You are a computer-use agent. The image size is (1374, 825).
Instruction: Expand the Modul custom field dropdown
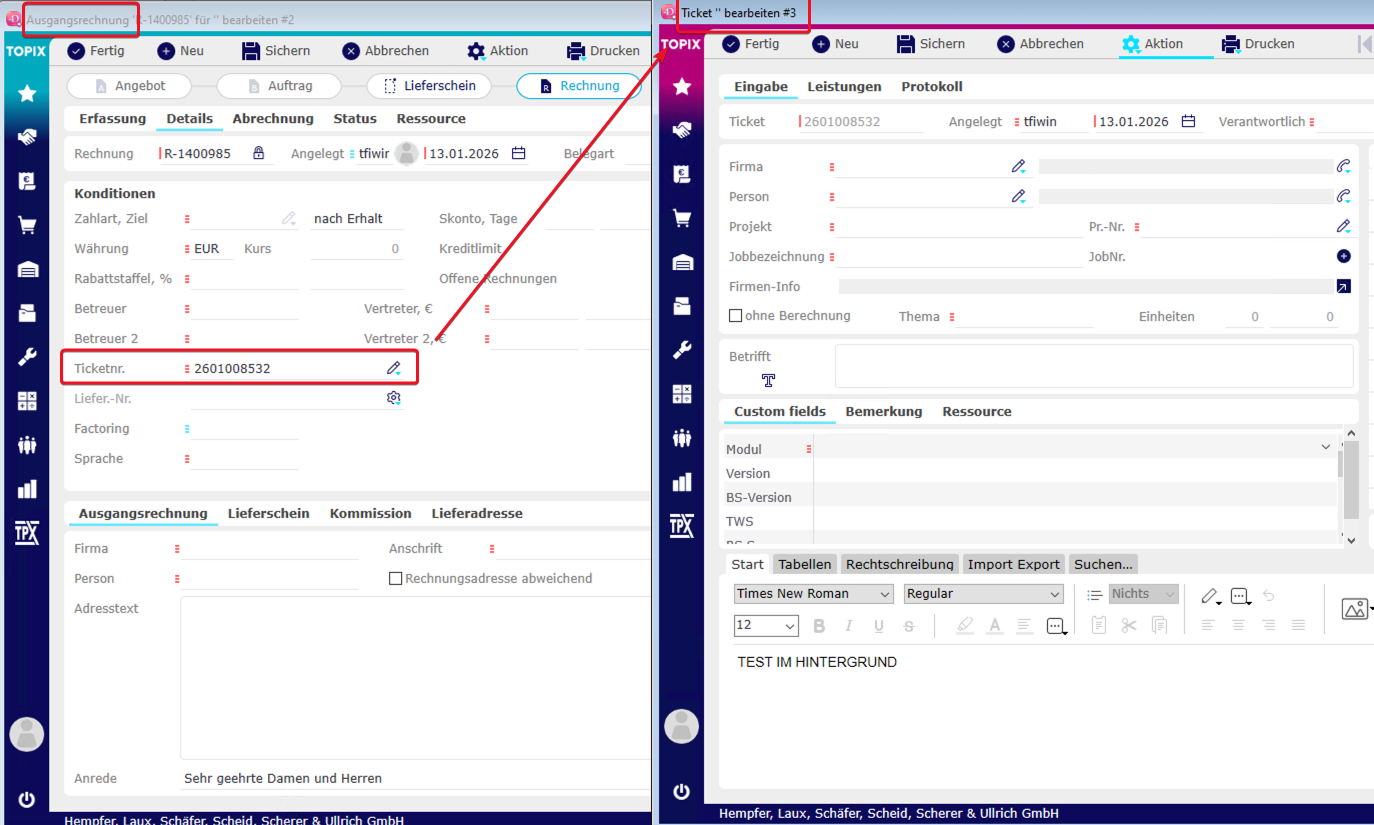point(1326,447)
